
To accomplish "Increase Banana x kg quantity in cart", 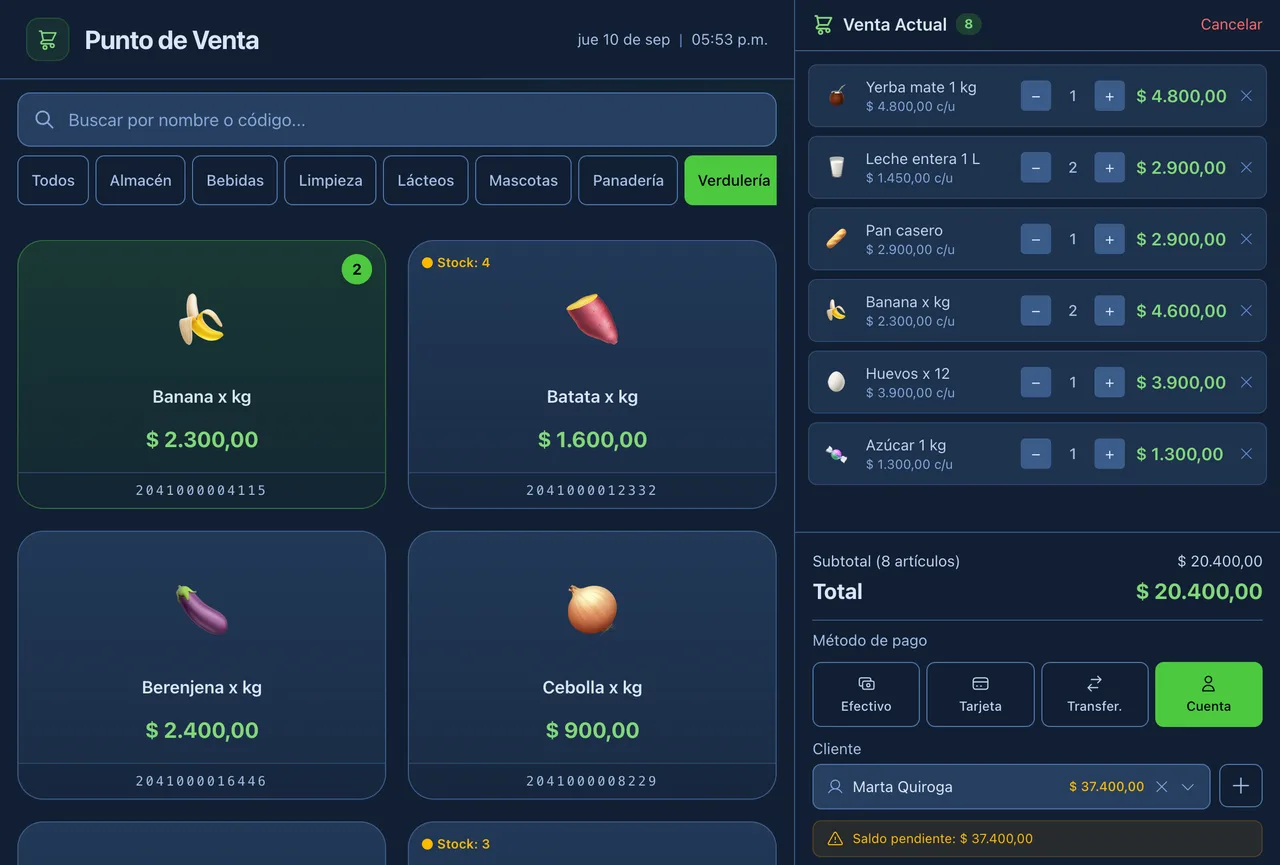I will tap(1109, 311).
